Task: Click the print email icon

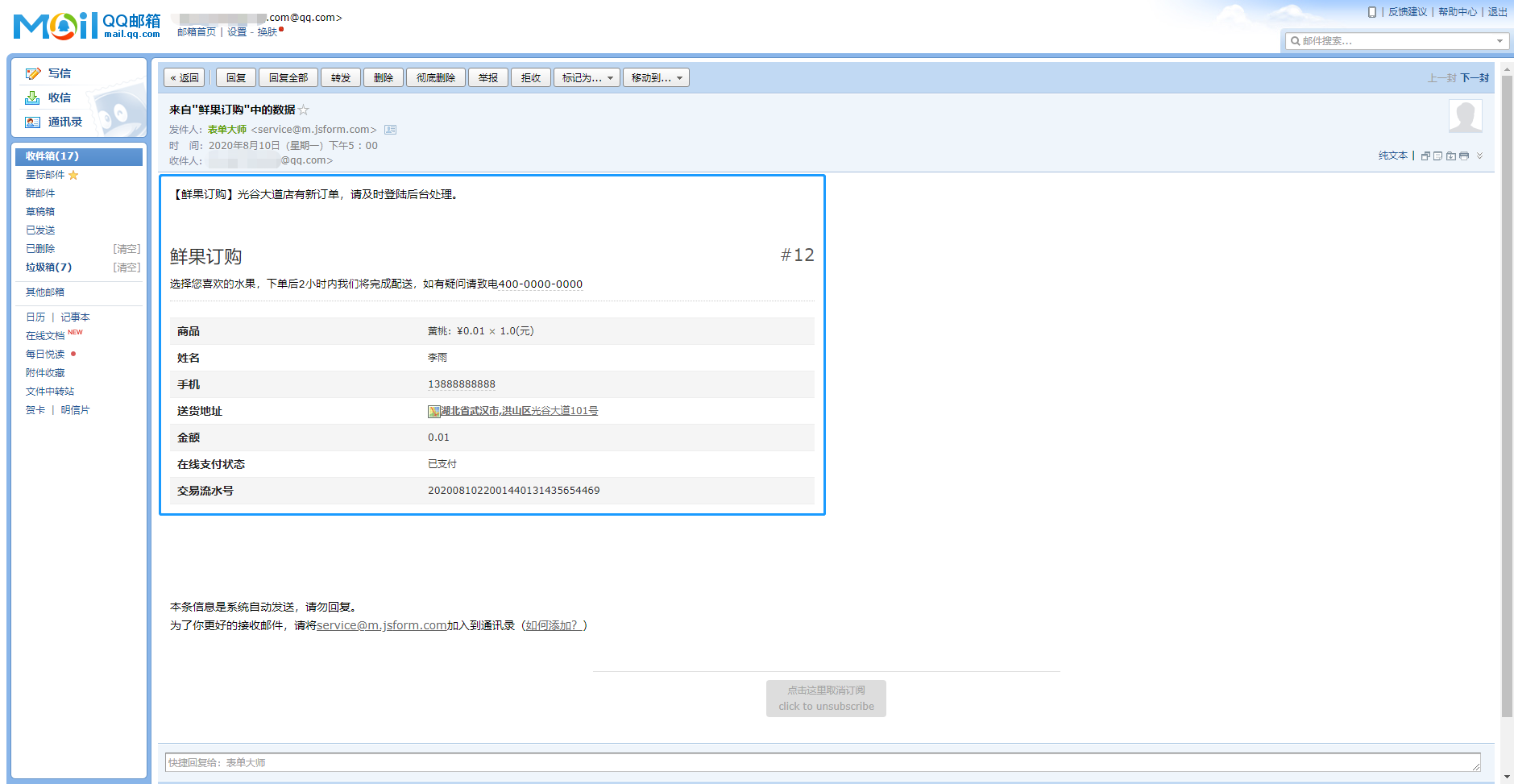Action: click(1464, 156)
